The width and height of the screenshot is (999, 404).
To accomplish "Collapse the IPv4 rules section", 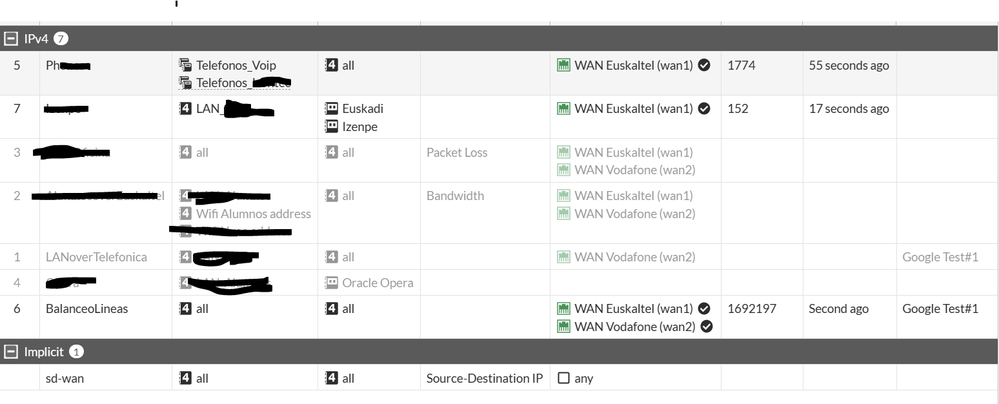I will pyautogui.click(x=11, y=38).
